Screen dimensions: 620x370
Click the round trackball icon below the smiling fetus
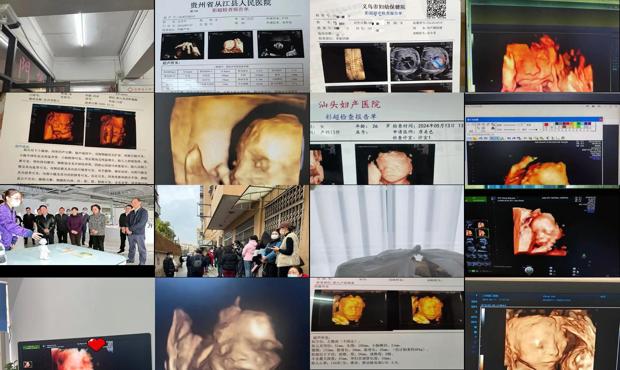pos(529,270)
